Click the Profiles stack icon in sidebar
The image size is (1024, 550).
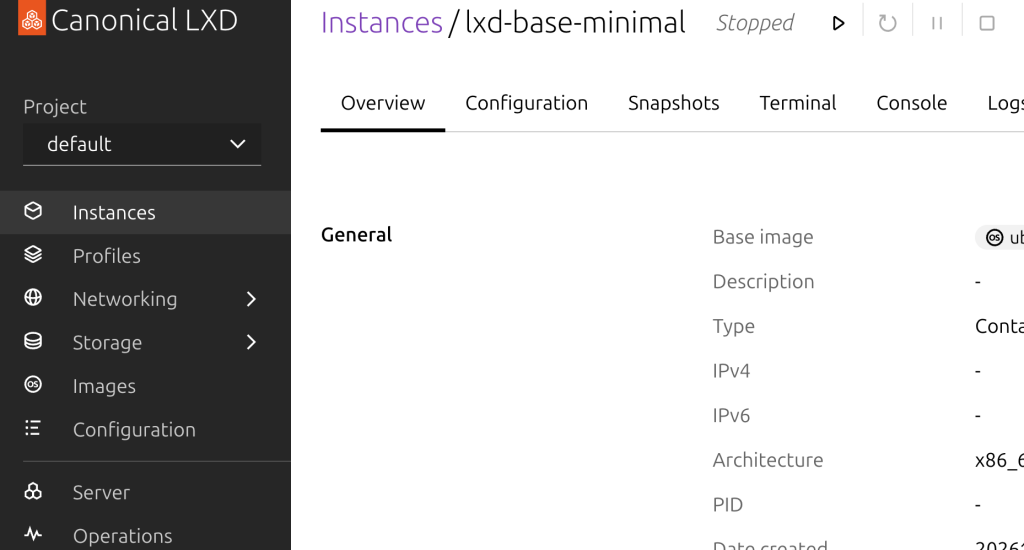[33, 255]
